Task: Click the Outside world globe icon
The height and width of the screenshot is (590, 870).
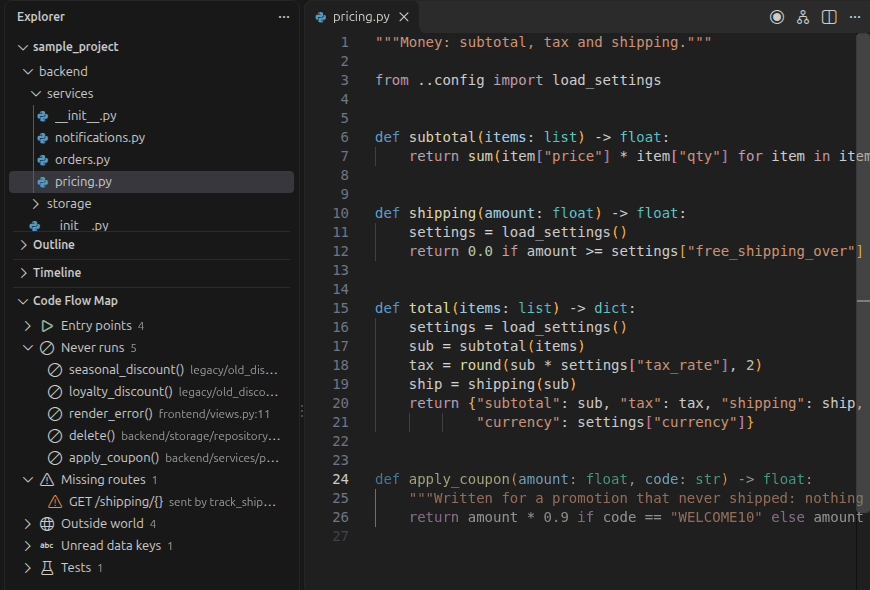Action: 47,524
